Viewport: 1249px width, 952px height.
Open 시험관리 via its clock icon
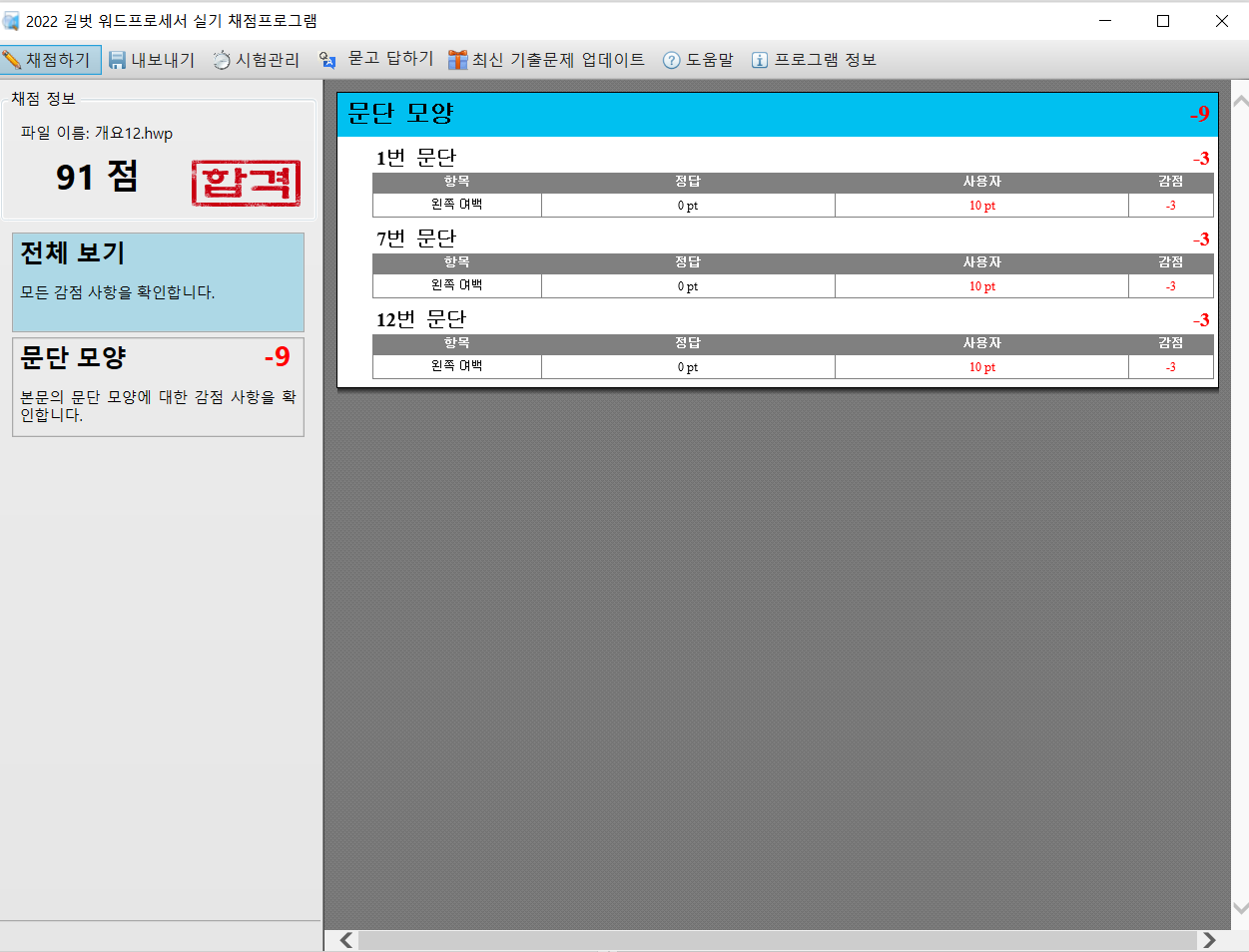[x=222, y=60]
